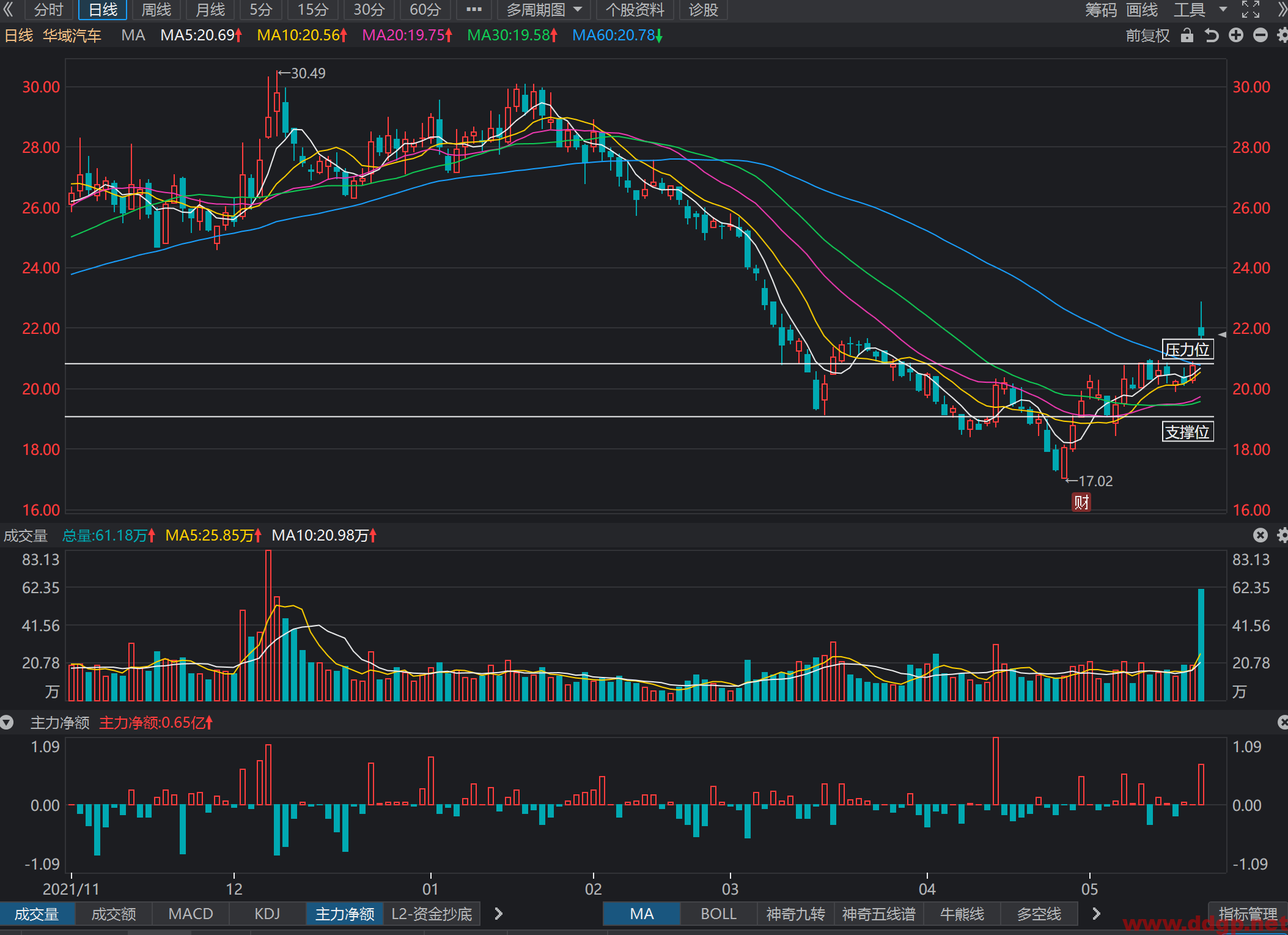Viewport: 1288px width, 935px height.
Task: Click the volume MA10:20.98万 readout
Action: click(x=324, y=535)
